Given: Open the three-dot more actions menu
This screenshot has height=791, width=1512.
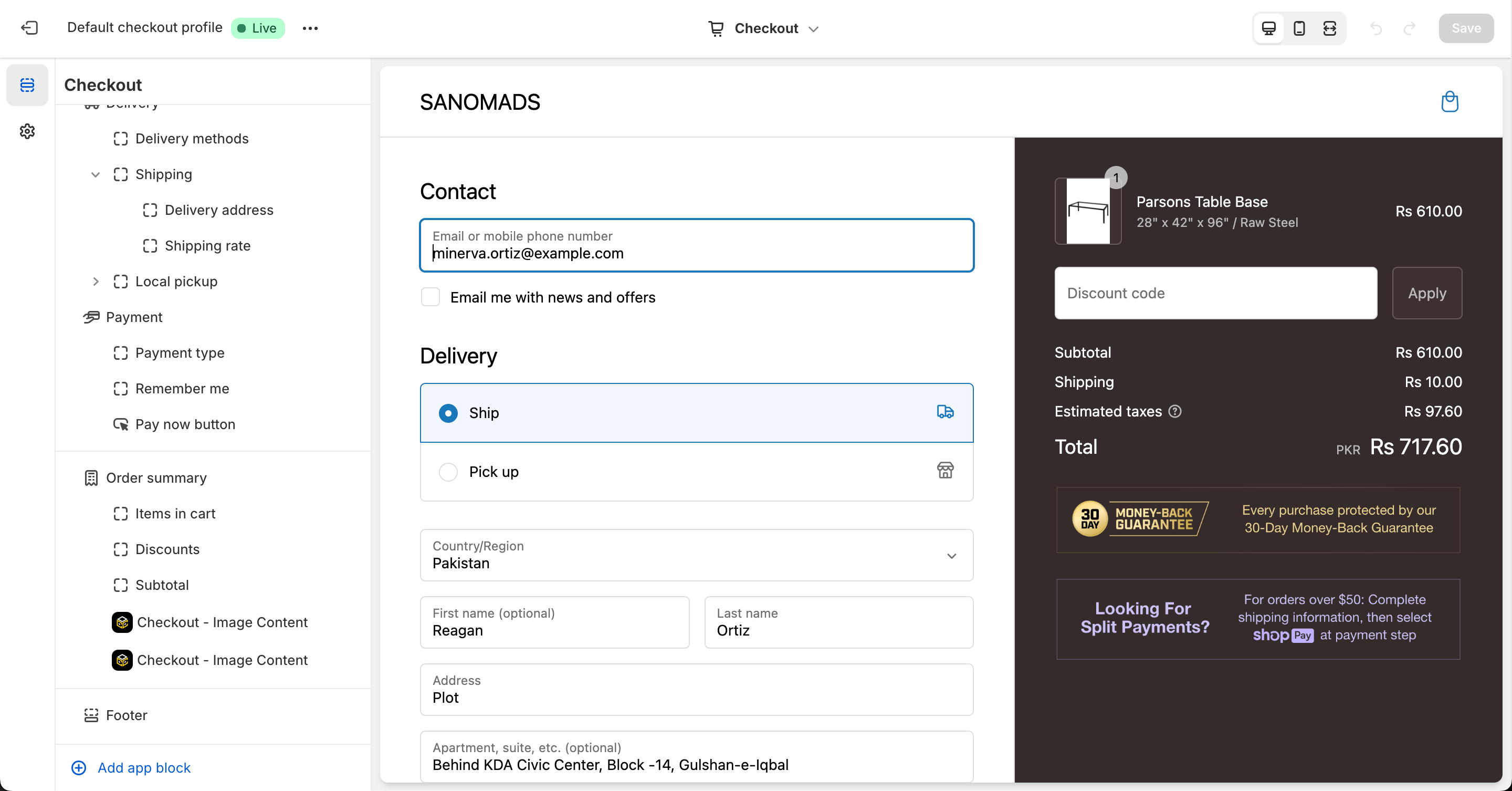Looking at the screenshot, I should tap(310, 28).
